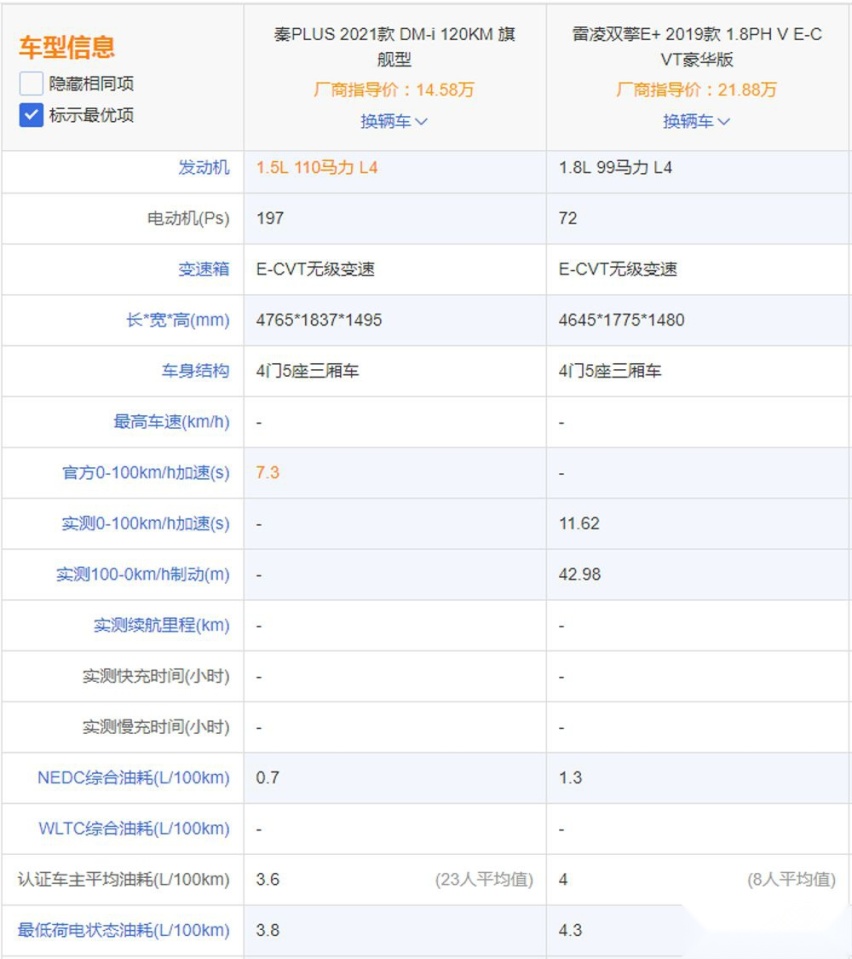Click 官方0-100km/h加速(s) link
The height and width of the screenshot is (959, 852).
[146, 473]
